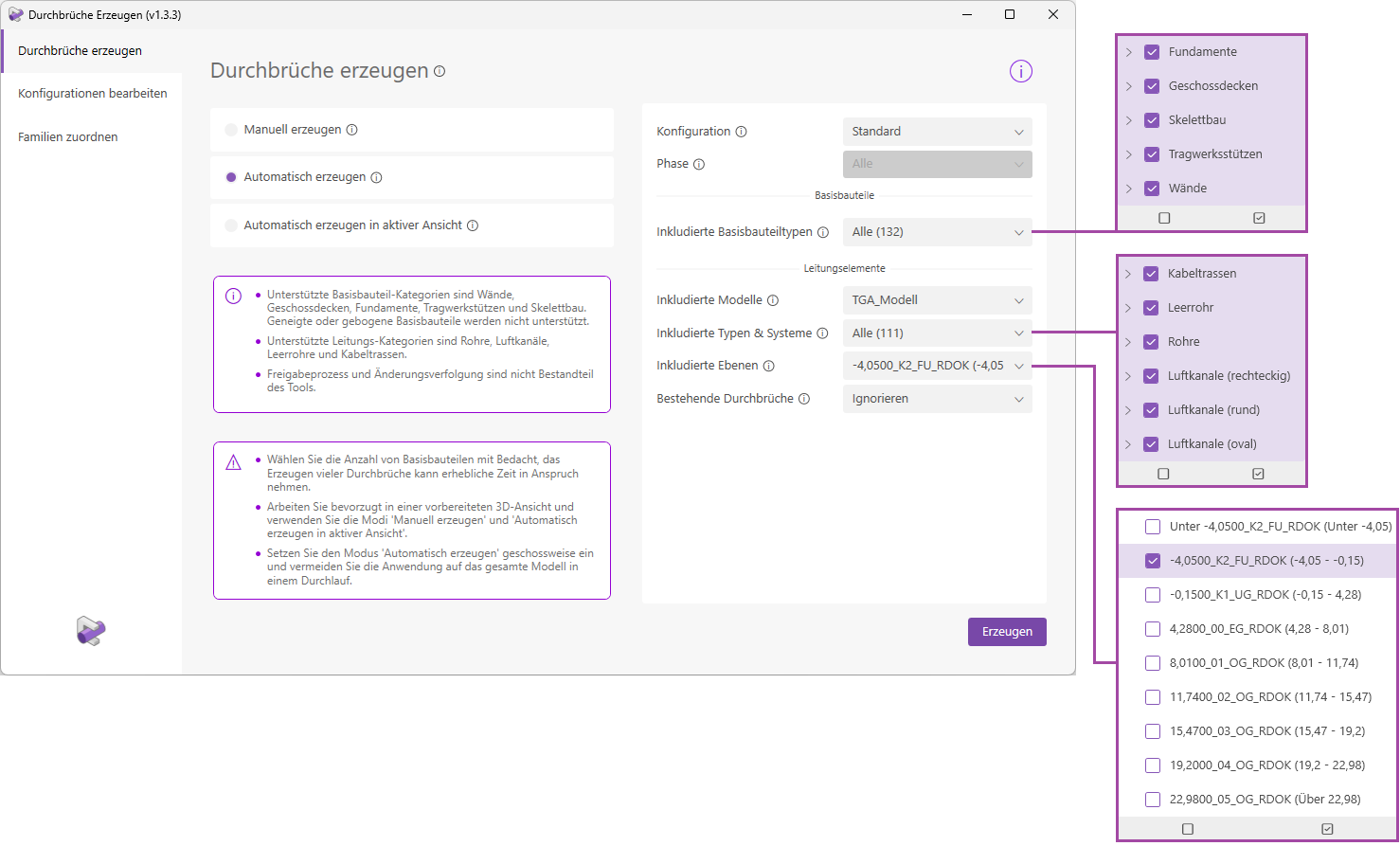Click info icon beside Bestehende Durchbrüche
Image resolution: width=1400 pixels, height=846 pixels.
coord(804,399)
